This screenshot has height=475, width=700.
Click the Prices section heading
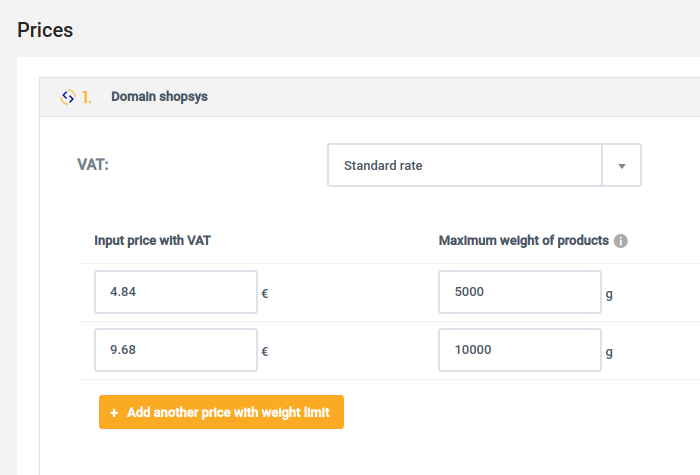click(45, 30)
